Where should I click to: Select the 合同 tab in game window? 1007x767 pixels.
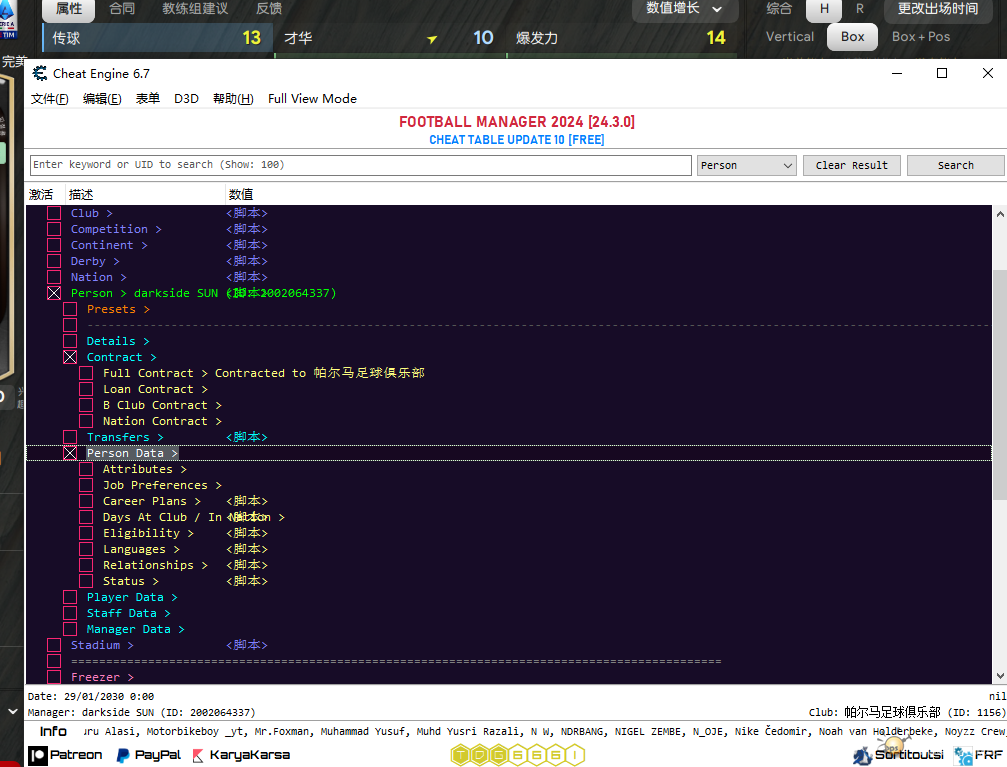tap(122, 9)
